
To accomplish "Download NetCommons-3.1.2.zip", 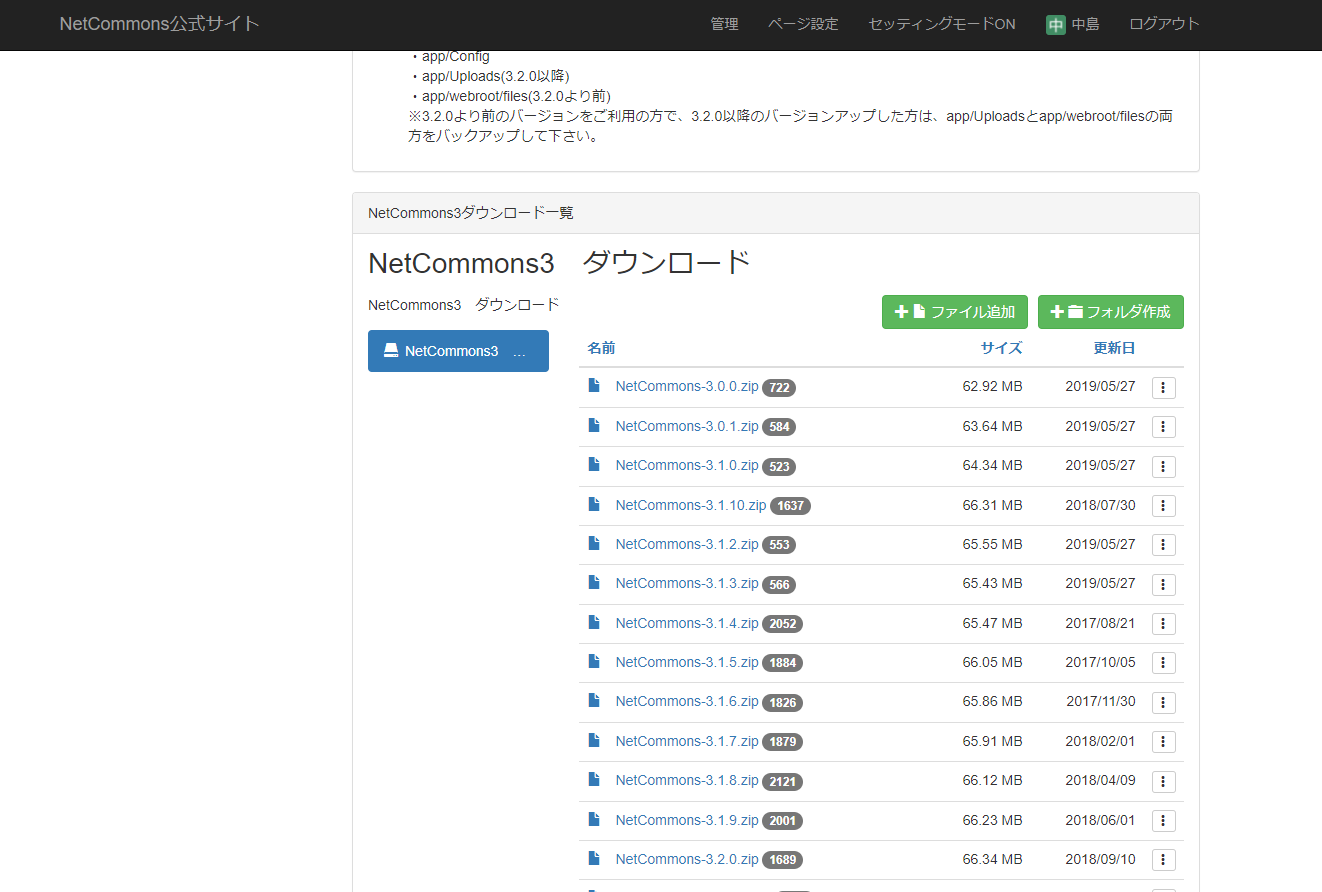I will click(x=687, y=544).
